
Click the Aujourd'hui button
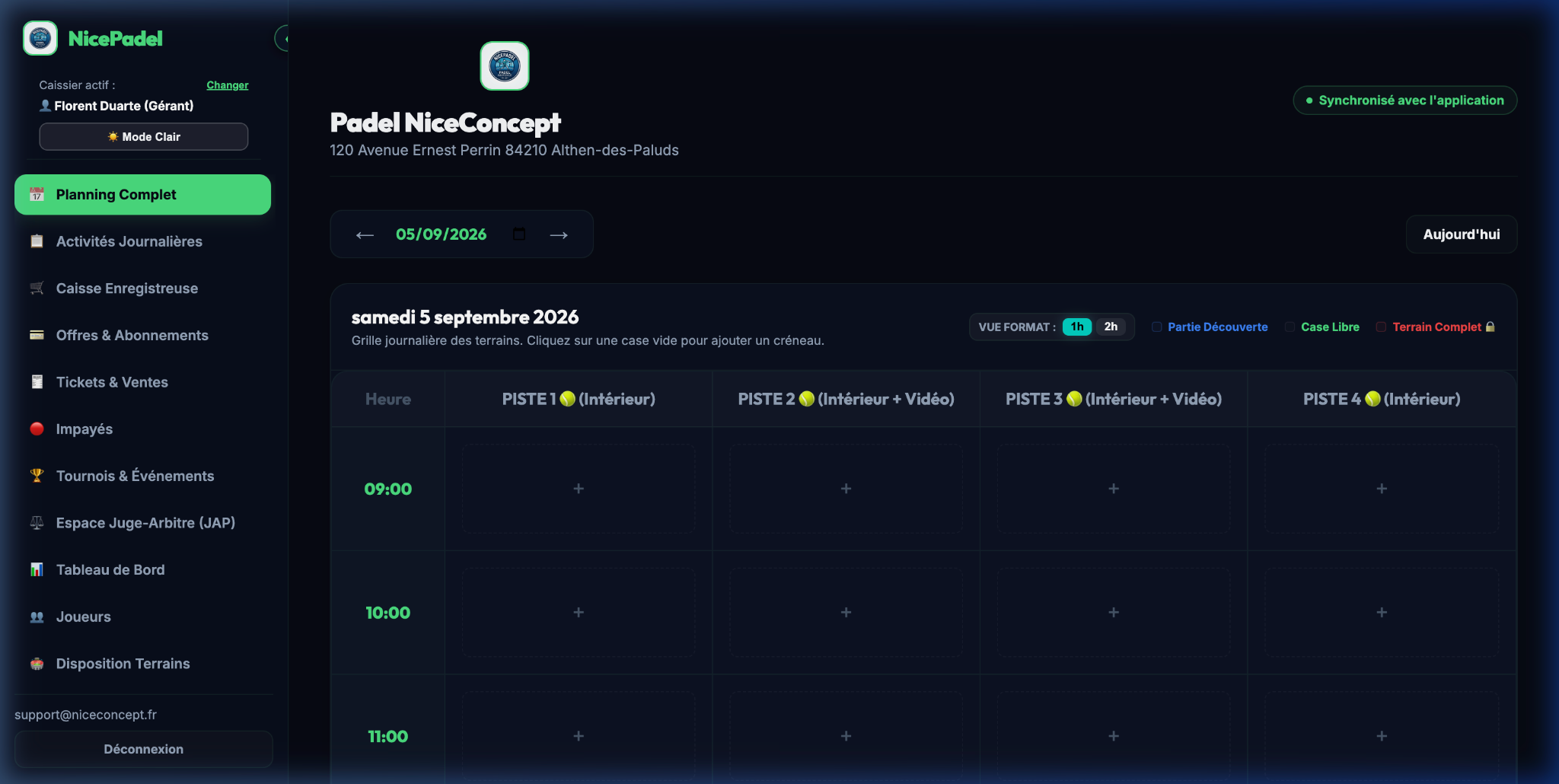point(1462,234)
